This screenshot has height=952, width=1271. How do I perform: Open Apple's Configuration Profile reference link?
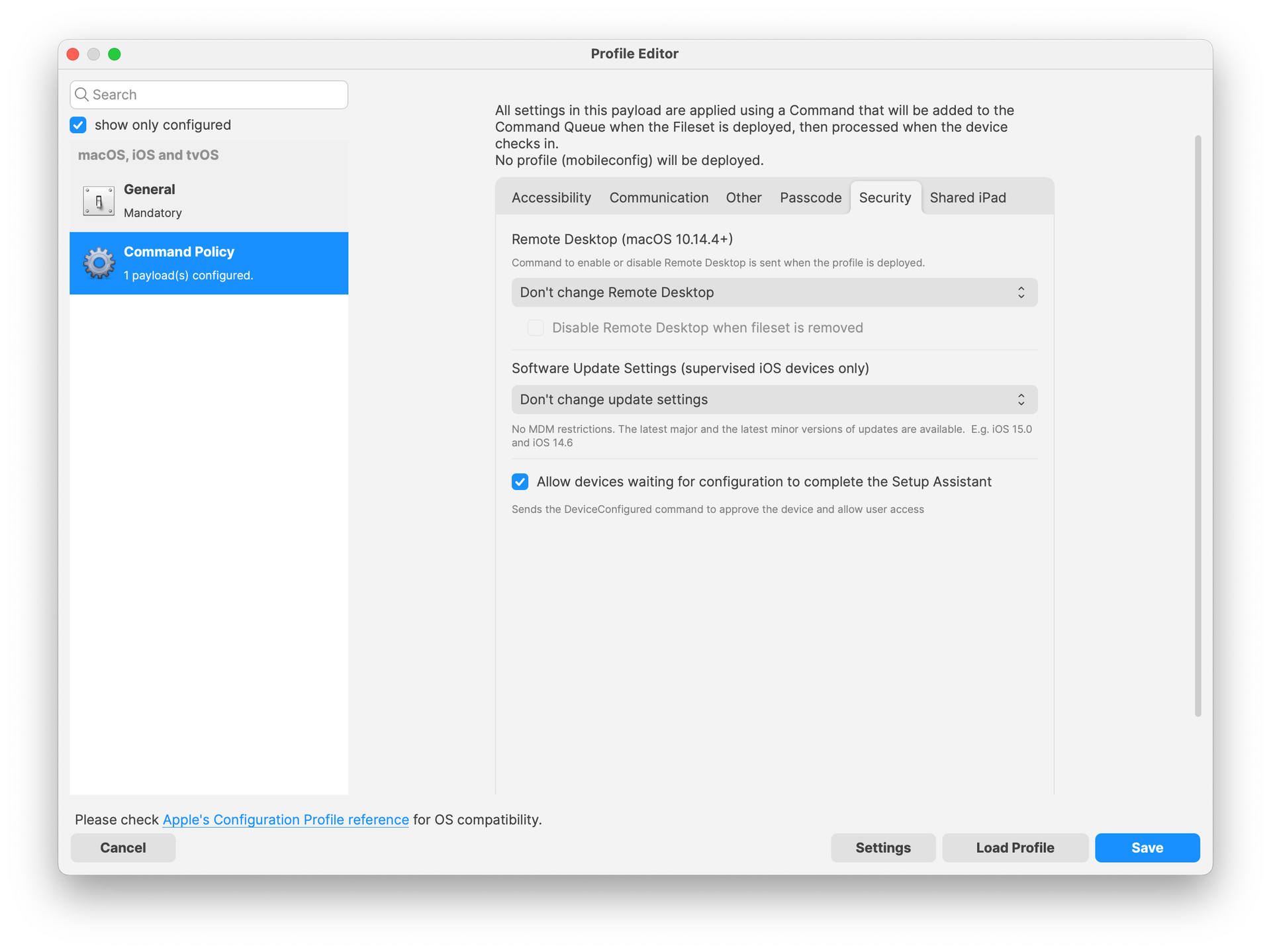coord(285,820)
